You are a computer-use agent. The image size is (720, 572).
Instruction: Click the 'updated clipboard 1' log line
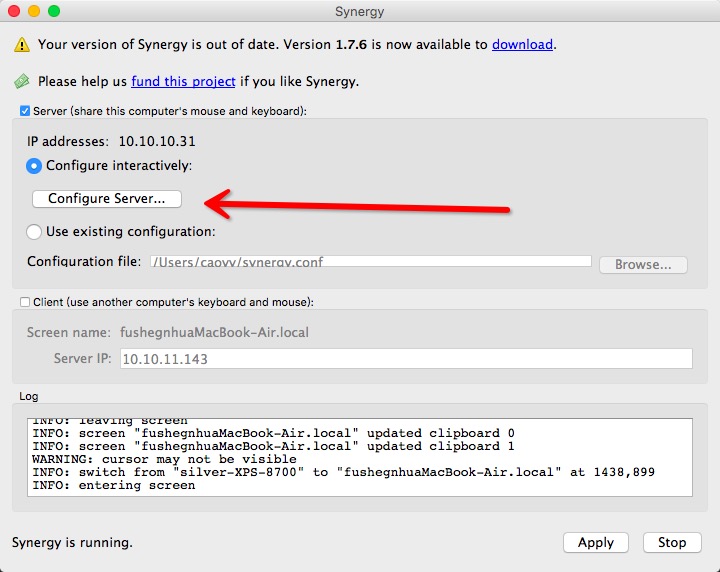tap(273, 446)
